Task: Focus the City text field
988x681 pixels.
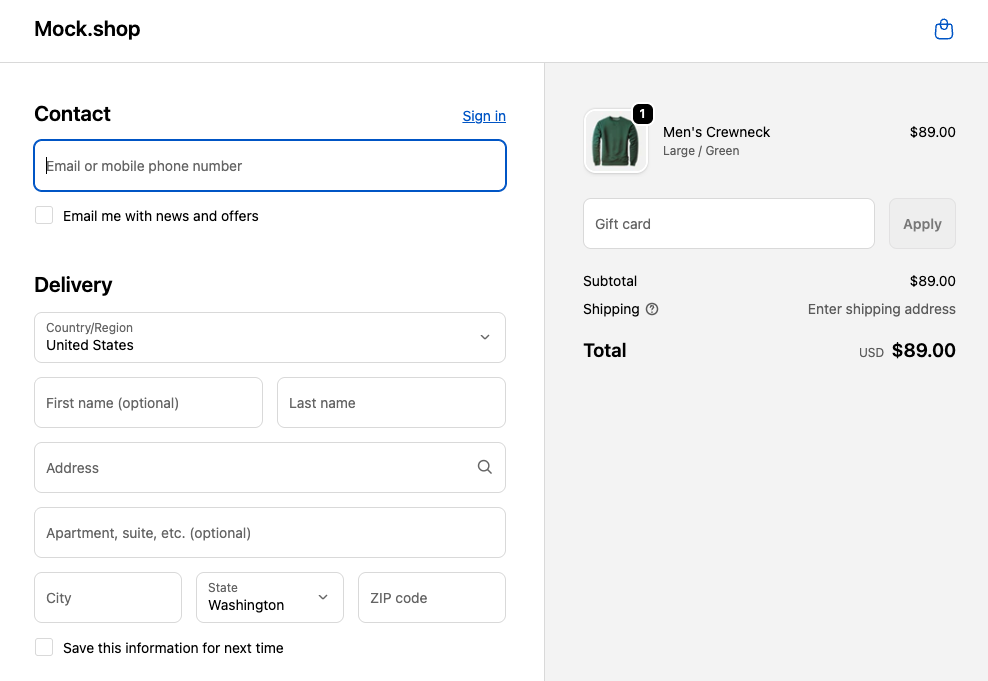Action: [108, 598]
